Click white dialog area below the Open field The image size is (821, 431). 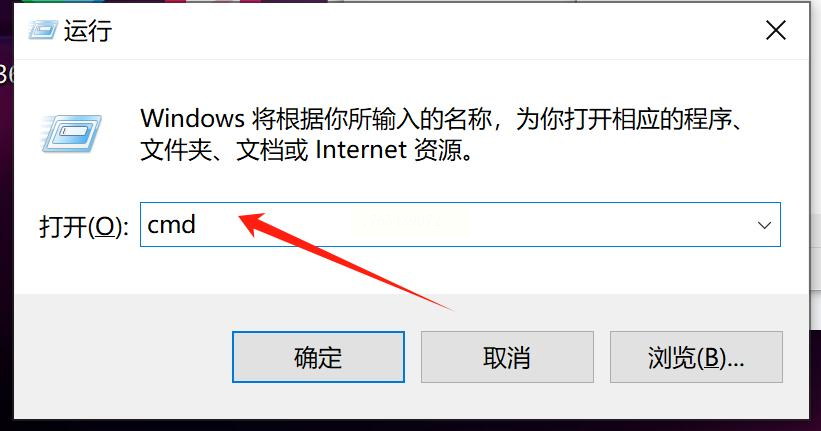point(411,270)
